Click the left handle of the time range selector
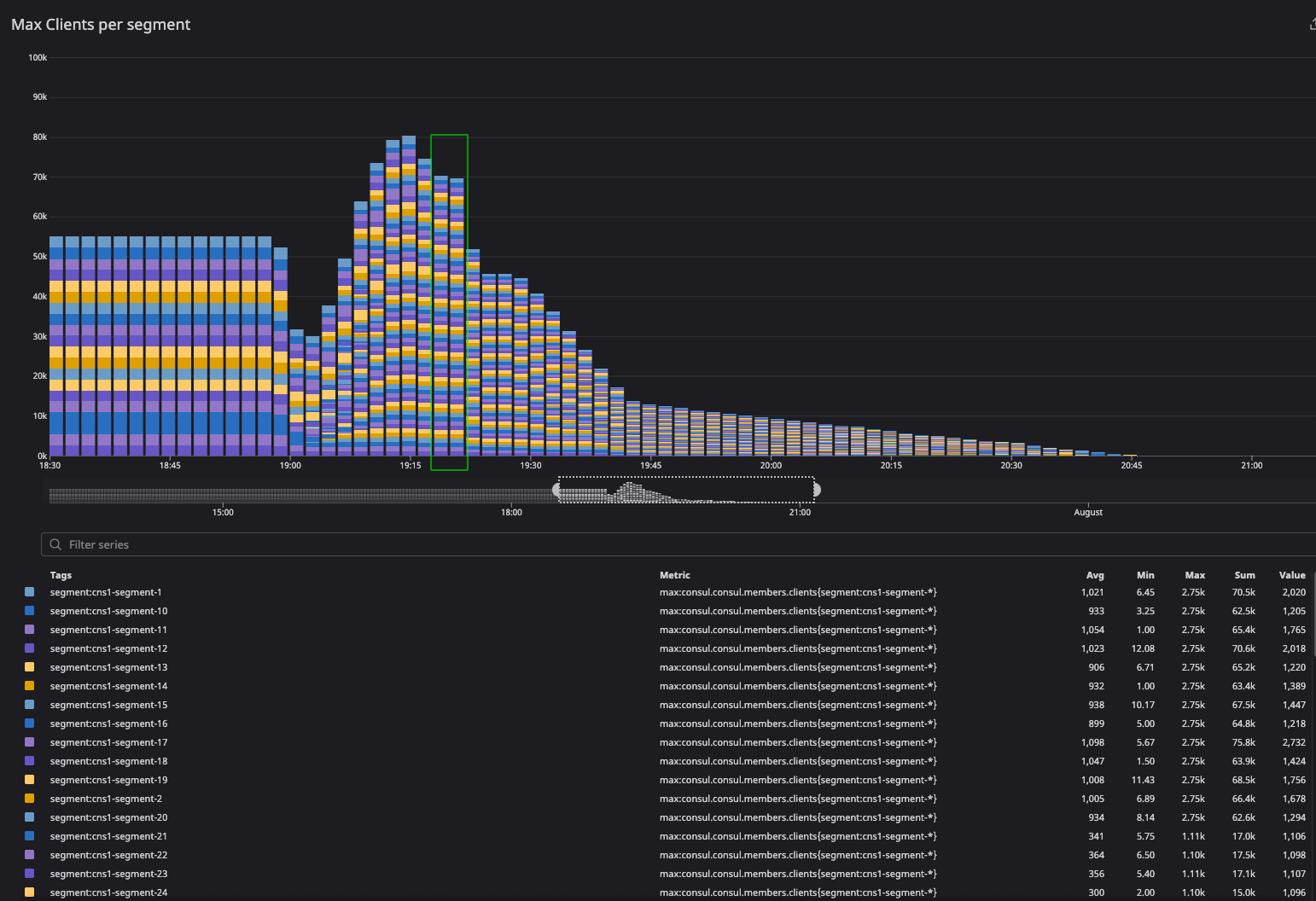Screen dimensions: 1316x901 point(557,490)
